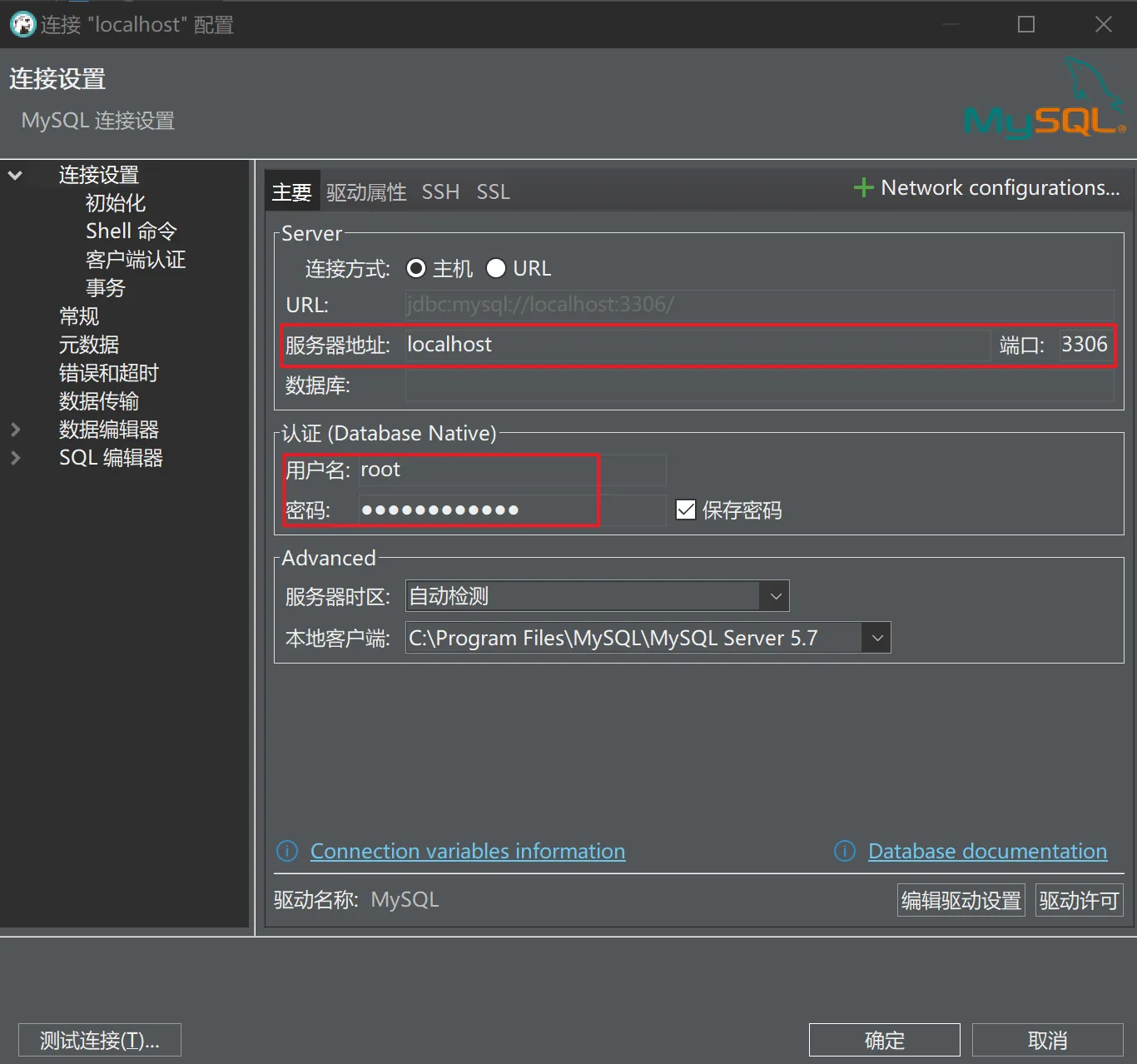Switch to the 主要 tab

coord(292,192)
